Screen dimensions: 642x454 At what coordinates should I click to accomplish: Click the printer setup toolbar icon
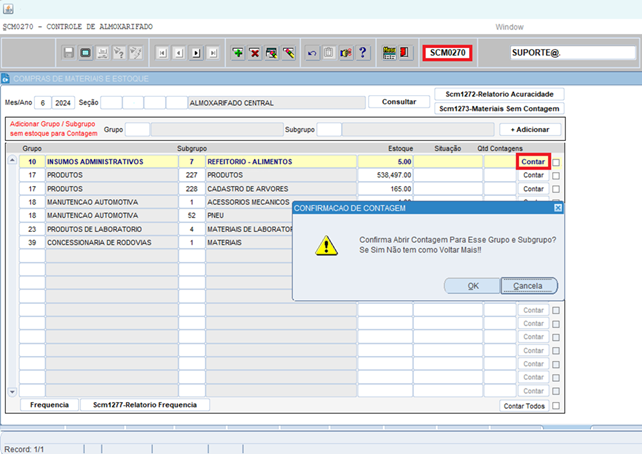(x=102, y=53)
